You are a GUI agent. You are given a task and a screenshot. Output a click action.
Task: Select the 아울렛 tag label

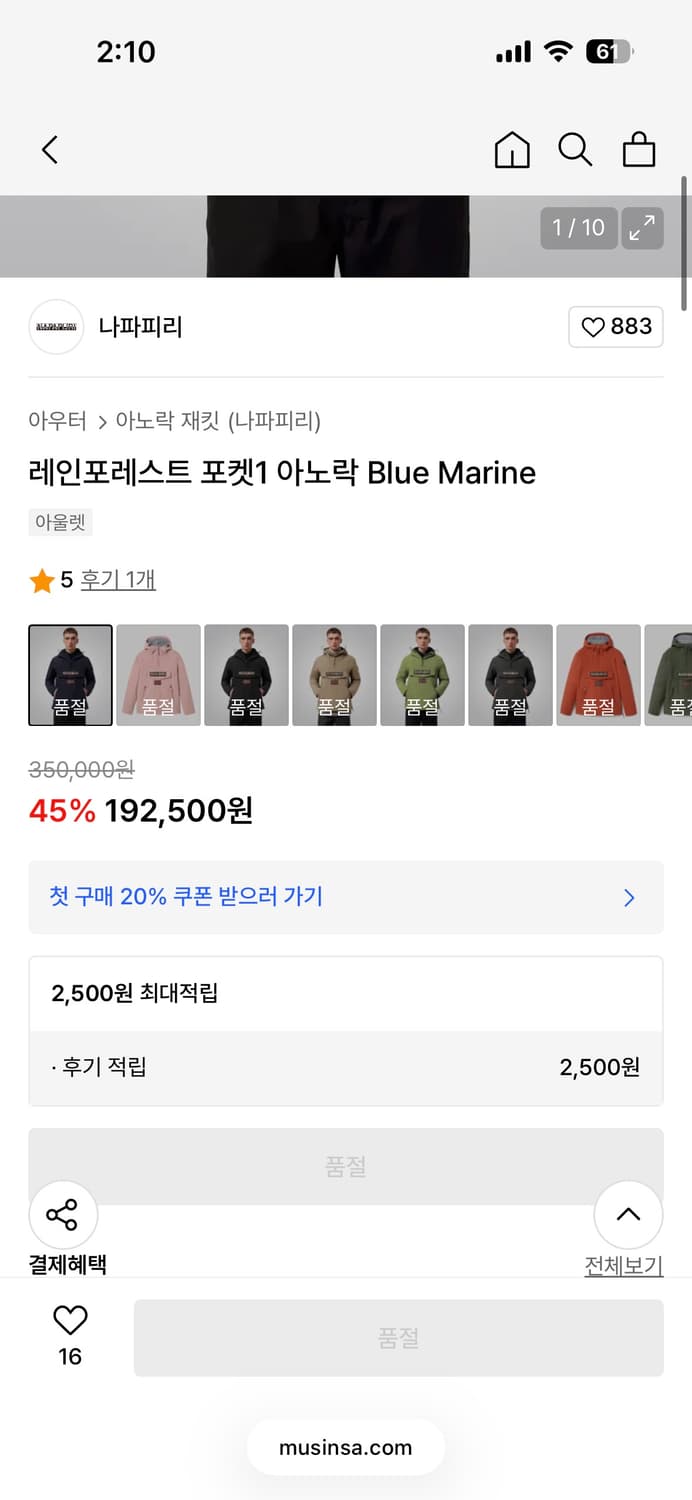pyautogui.click(x=60, y=522)
